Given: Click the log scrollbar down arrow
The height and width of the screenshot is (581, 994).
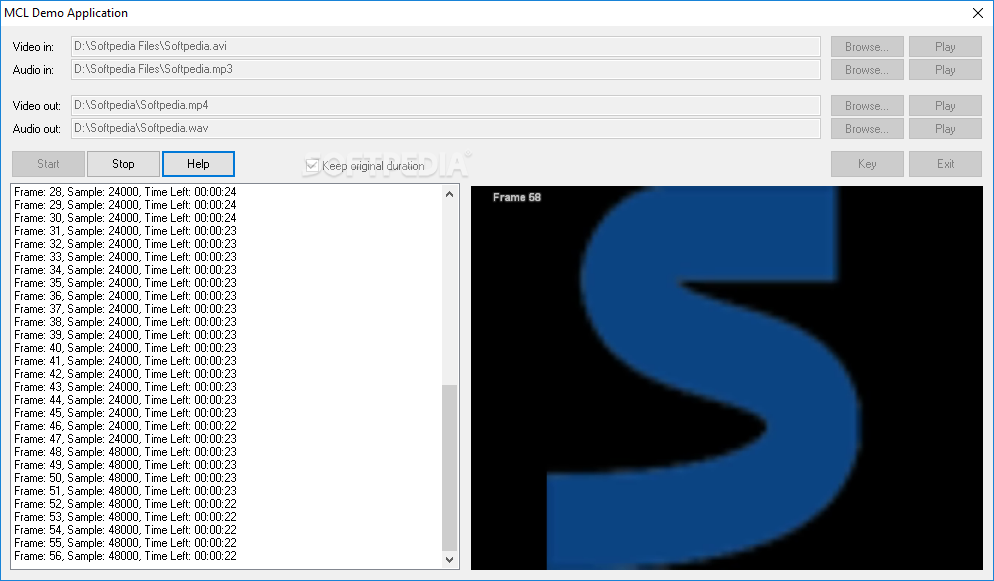Looking at the screenshot, I should click(x=449, y=559).
